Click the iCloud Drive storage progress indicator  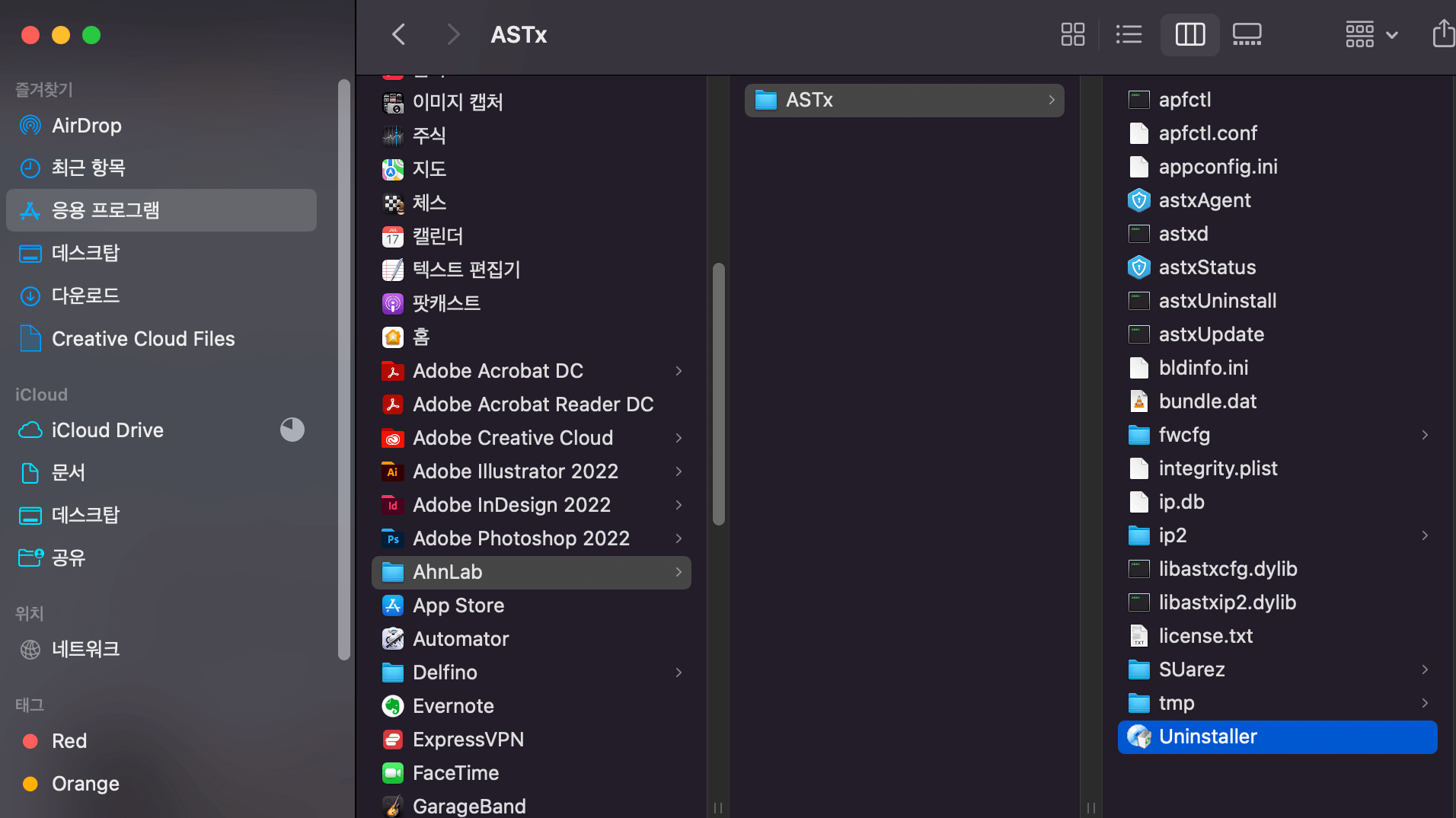click(292, 430)
